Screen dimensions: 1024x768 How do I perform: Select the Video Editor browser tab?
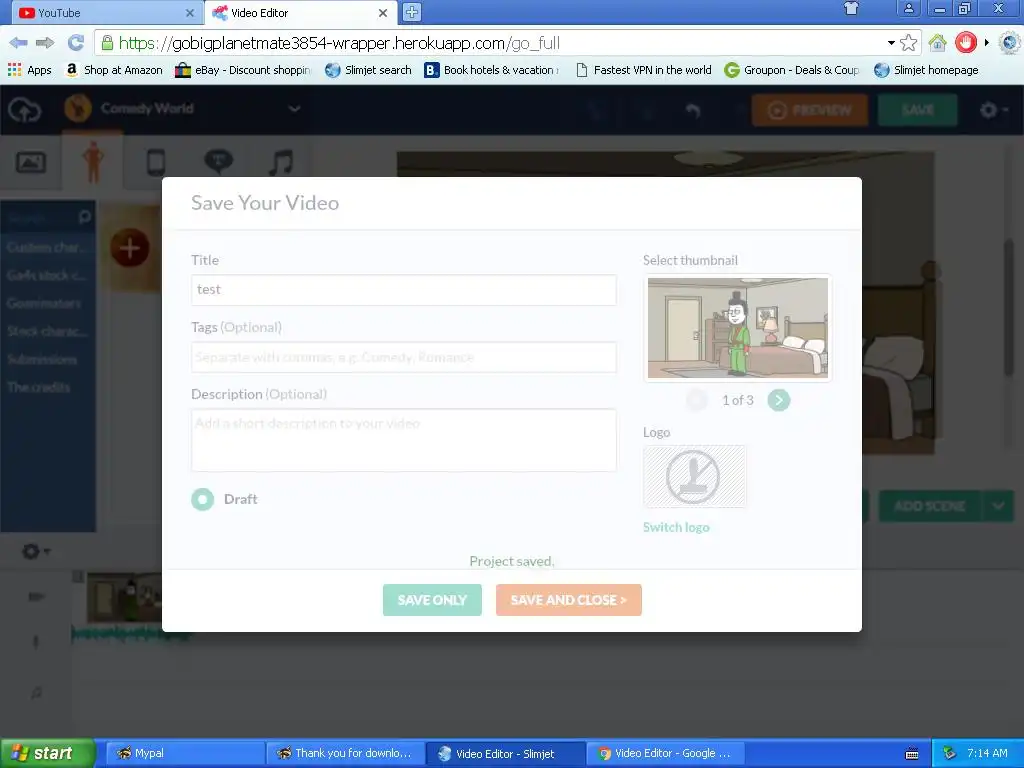[299, 12]
